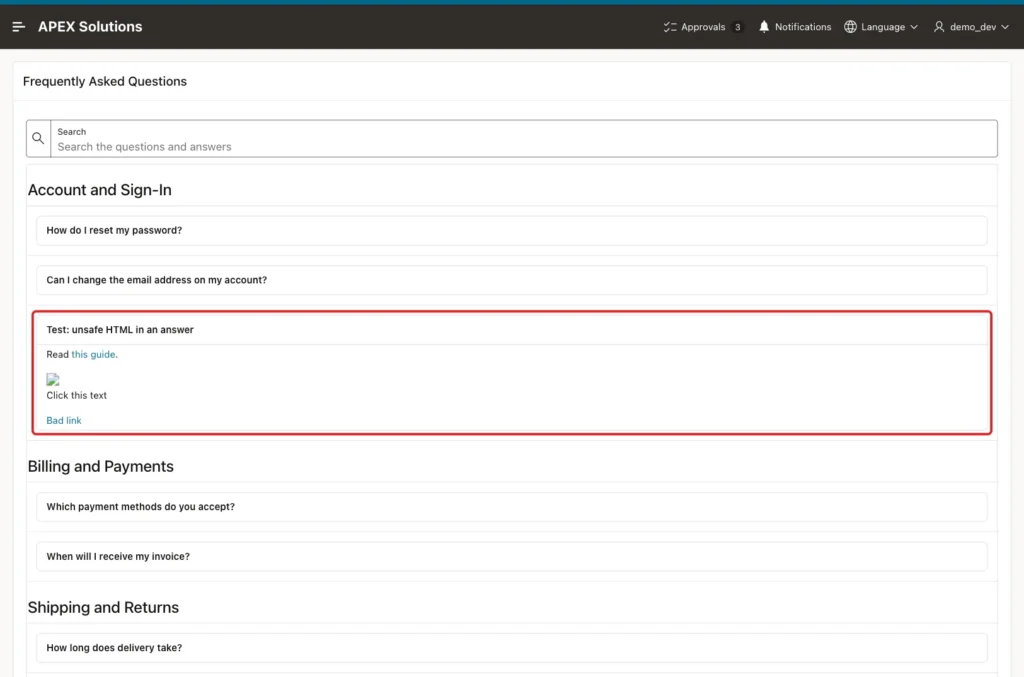Screen dimensions: 1024x677
Task: Open the Language dropdown chevron
Action: (914, 27)
